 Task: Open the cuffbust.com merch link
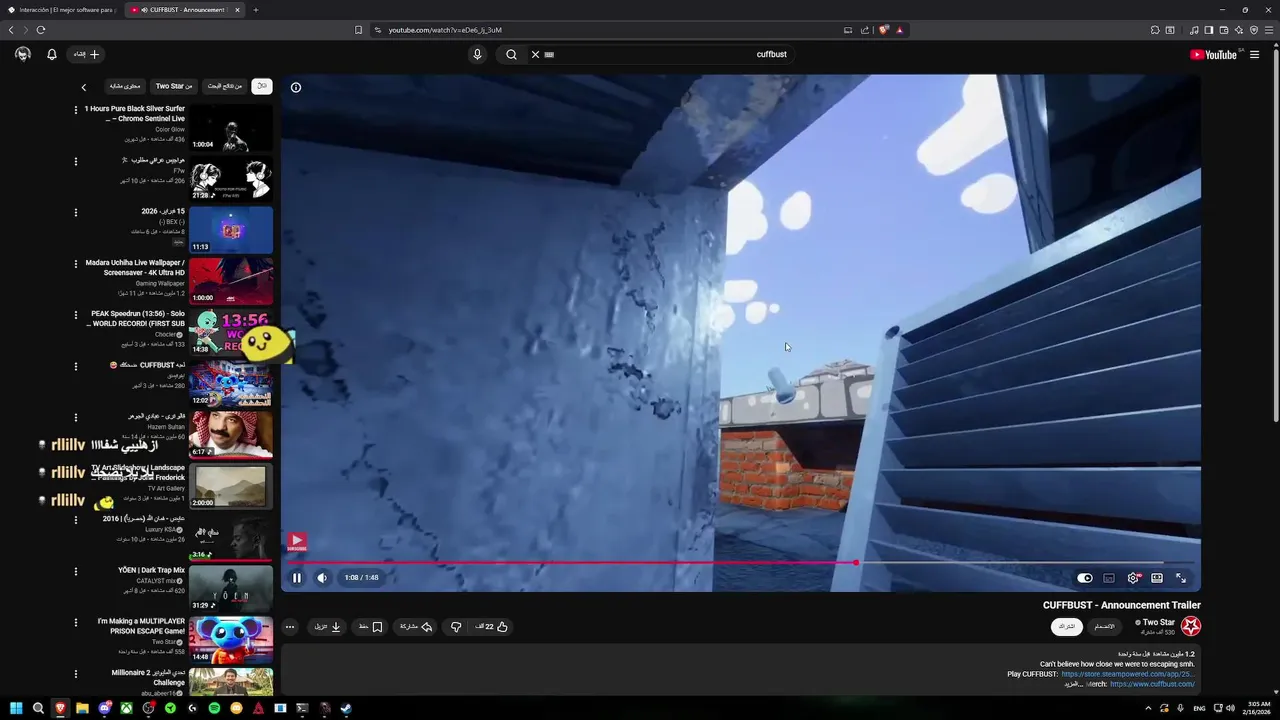[1152, 684]
